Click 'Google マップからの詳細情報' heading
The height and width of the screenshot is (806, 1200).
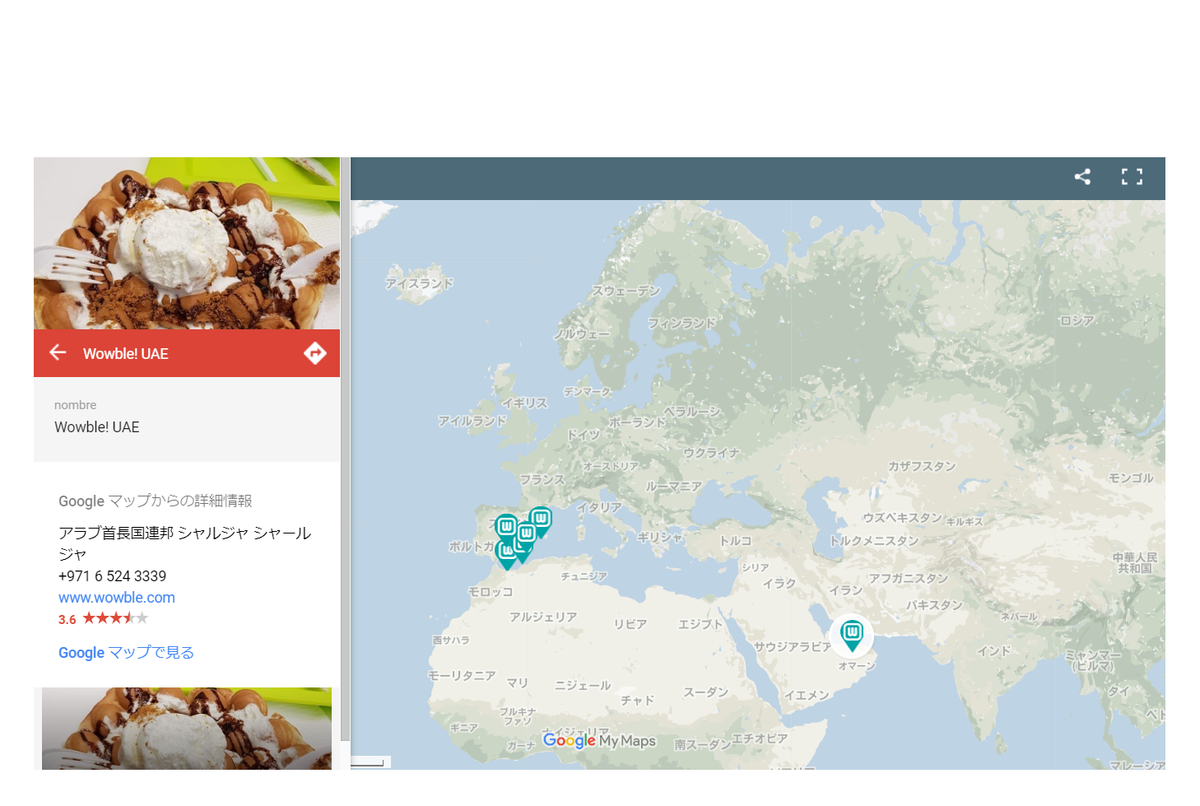[155, 501]
